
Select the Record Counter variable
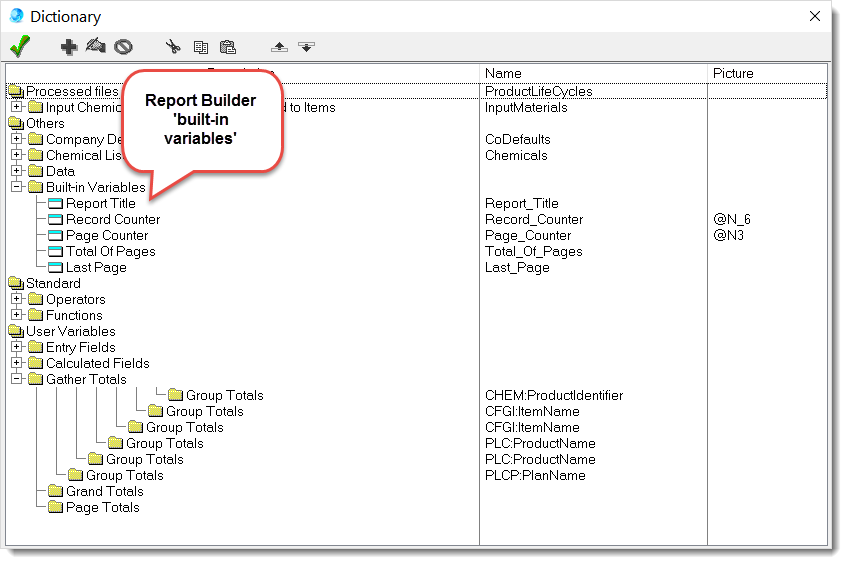(x=113, y=219)
